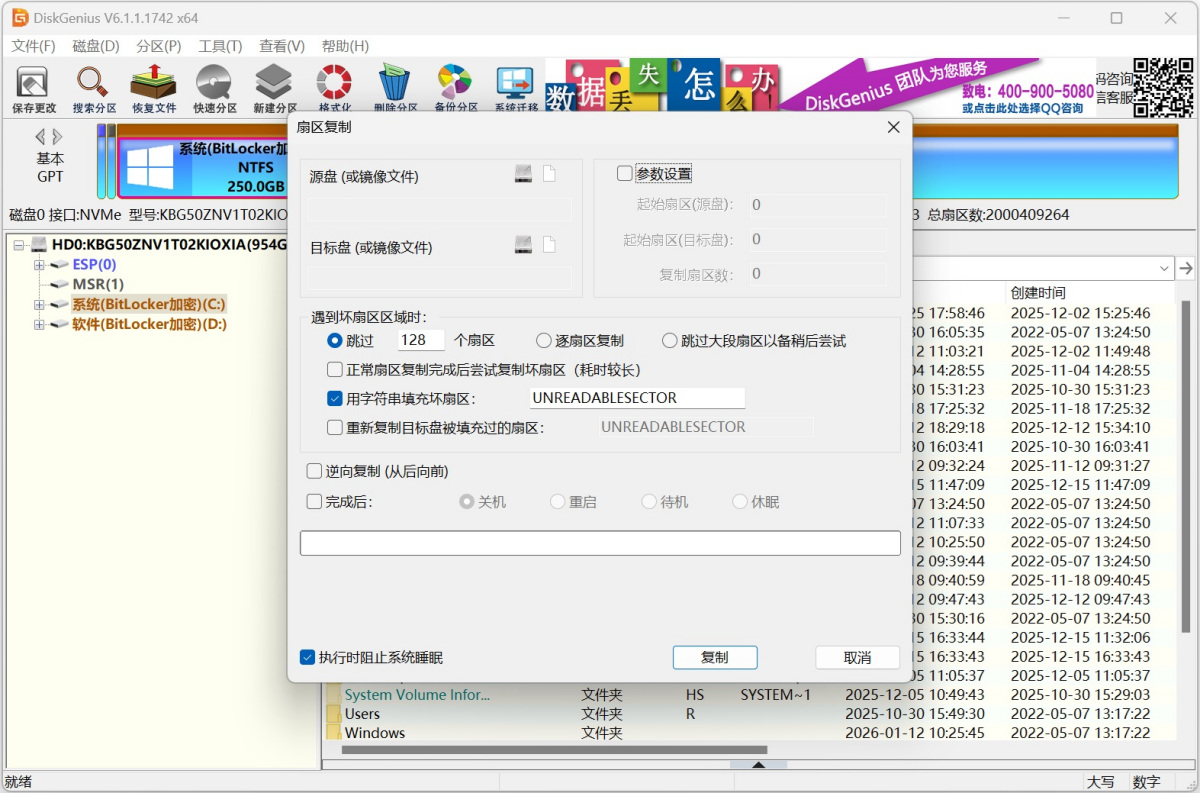Viewport: 1200px width, 793px height.
Task: Click the skip sector count field showing 128
Action: tap(420, 341)
